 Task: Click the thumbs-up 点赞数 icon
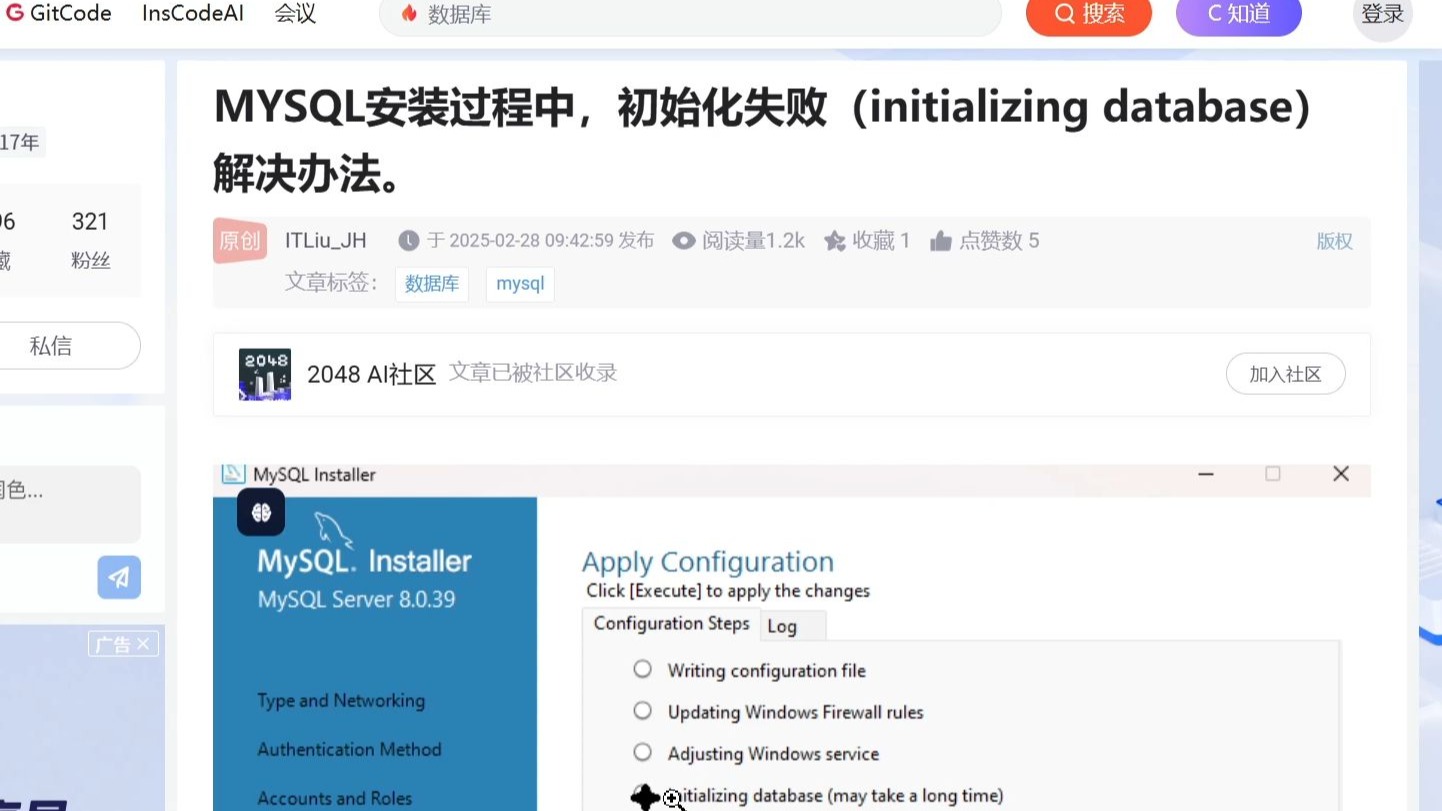941,241
